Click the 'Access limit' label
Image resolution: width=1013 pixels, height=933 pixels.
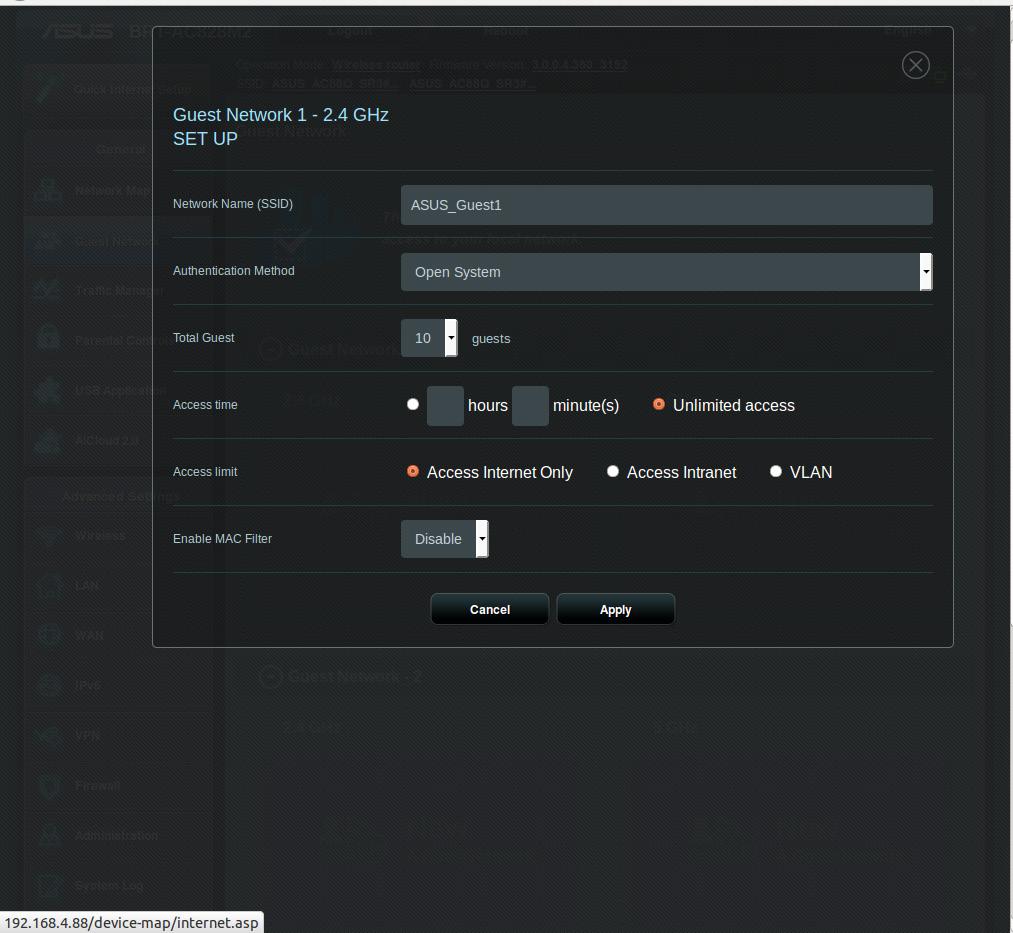(x=205, y=472)
